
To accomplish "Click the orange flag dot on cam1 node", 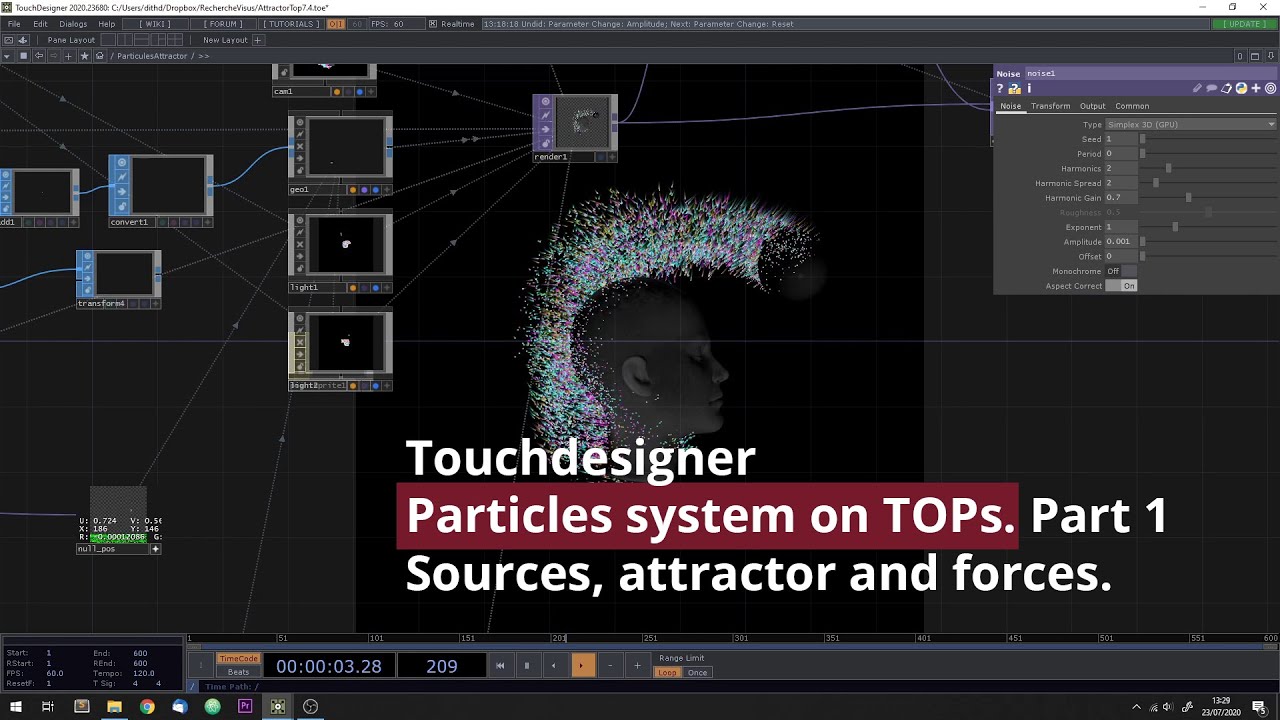I will [x=337, y=92].
